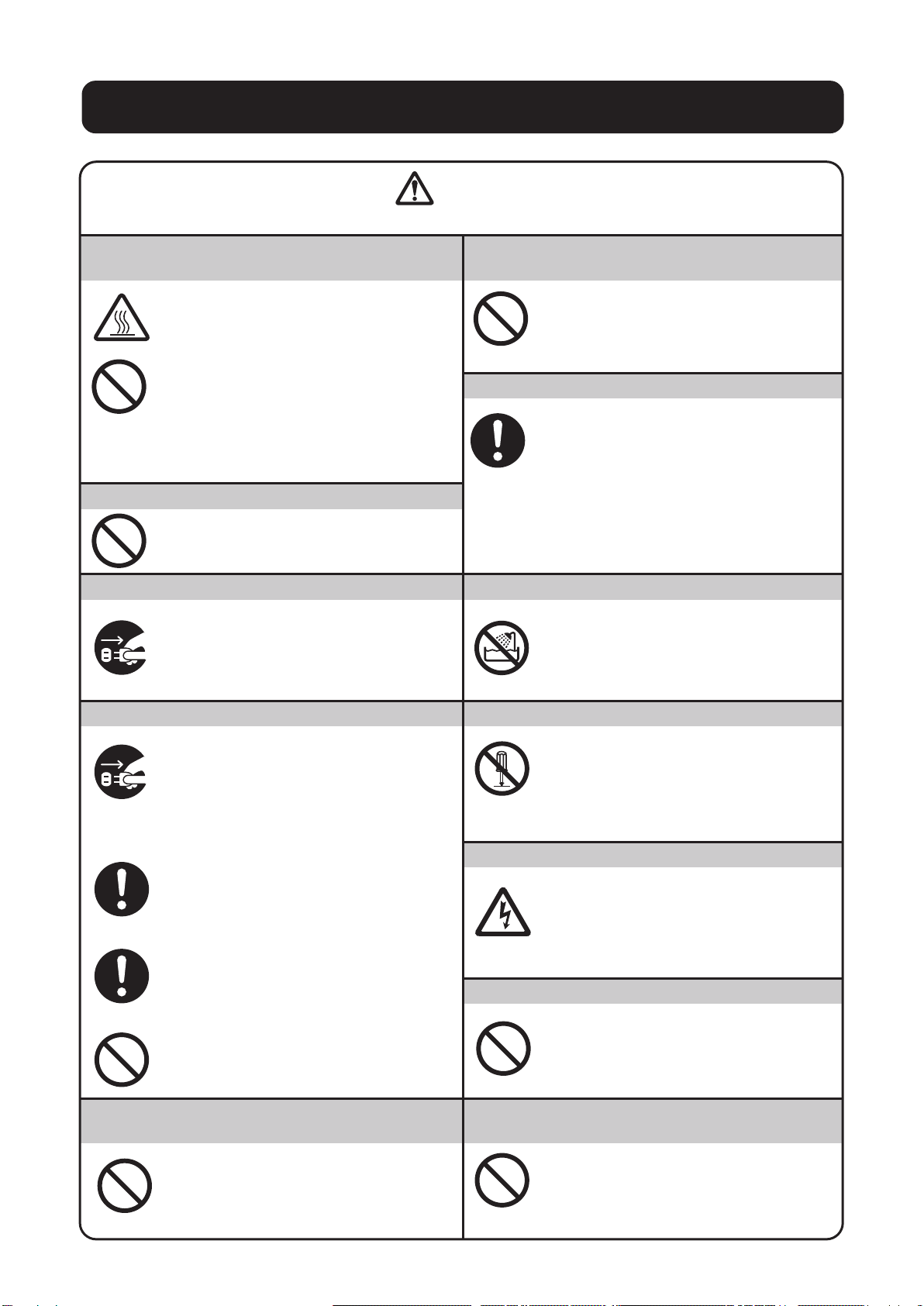Click the no-bathing shower prohibition icon
The width and height of the screenshot is (924, 1306).
pos(502,648)
